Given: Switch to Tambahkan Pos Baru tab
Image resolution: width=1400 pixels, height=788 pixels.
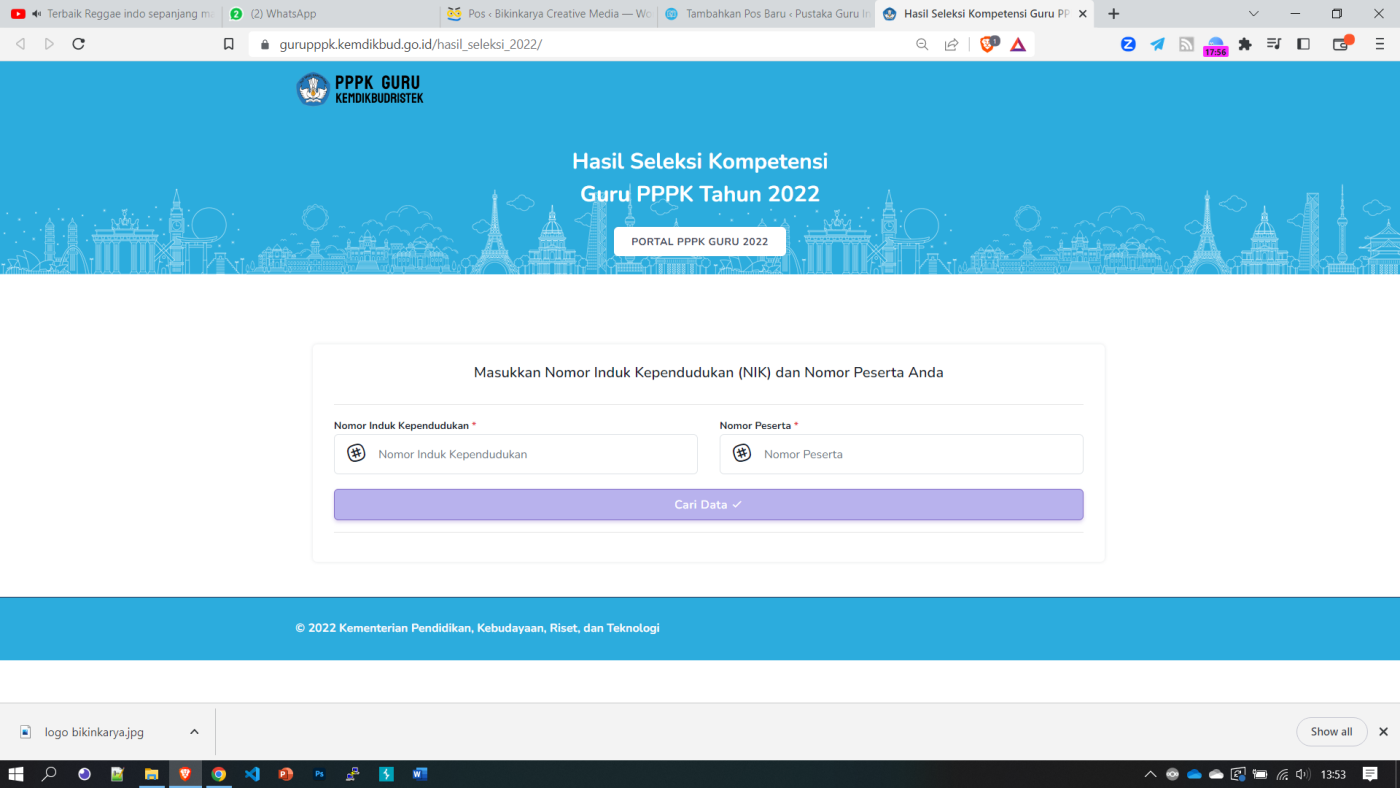Looking at the screenshot, I should coord(765,14).
